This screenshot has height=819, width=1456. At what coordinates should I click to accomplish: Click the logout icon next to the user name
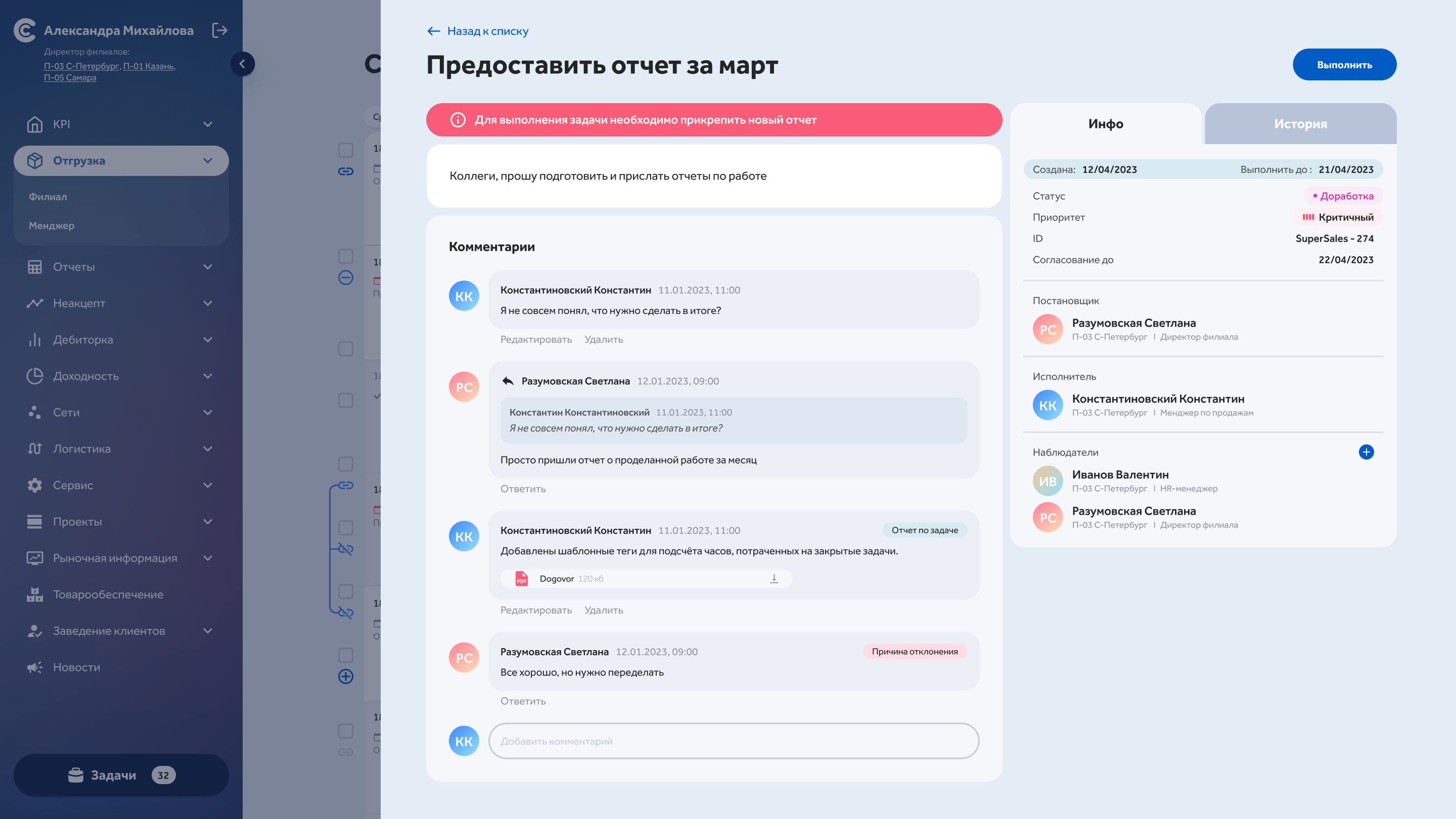[x=219, y=30]
